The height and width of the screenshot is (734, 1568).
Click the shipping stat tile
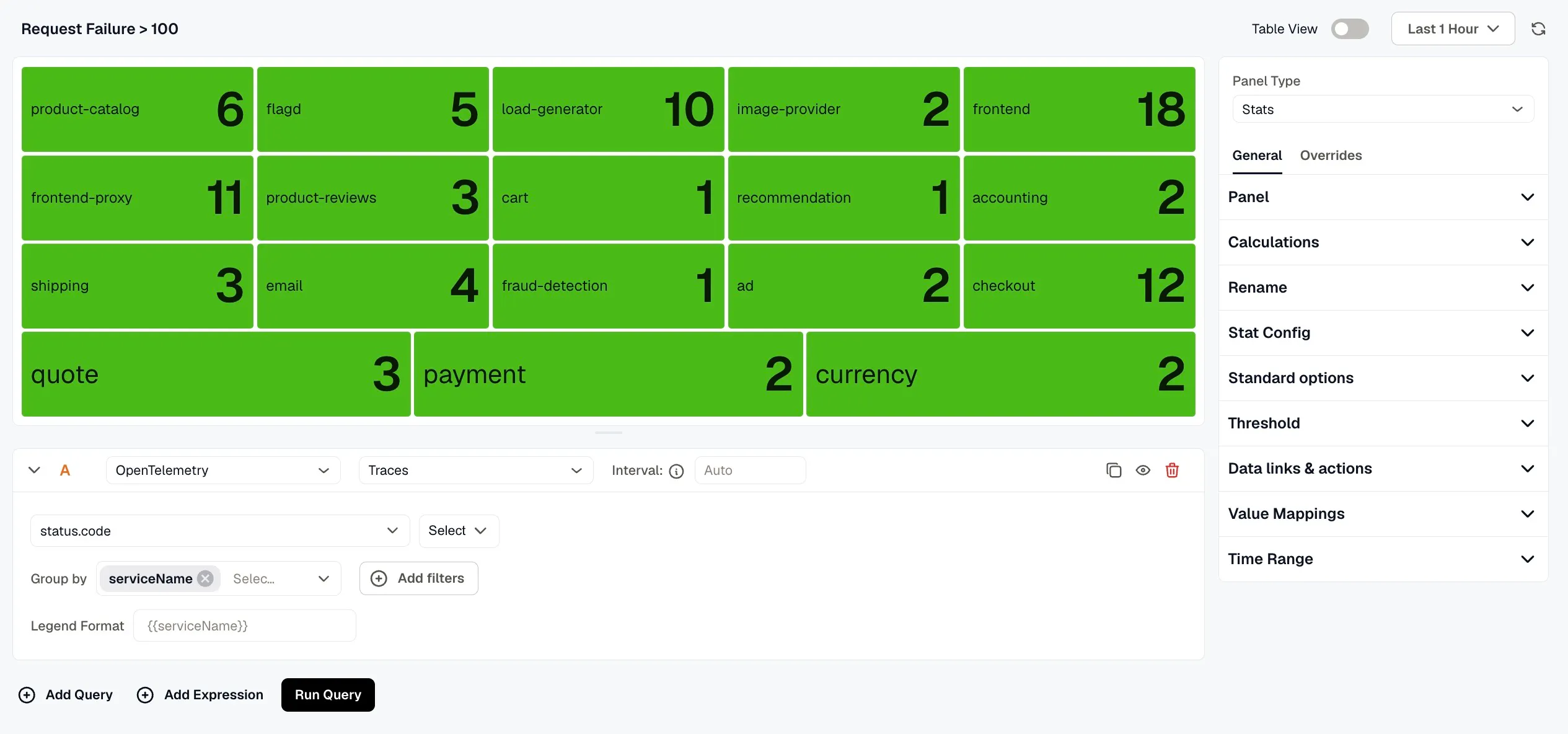click(x=137, y=286)
